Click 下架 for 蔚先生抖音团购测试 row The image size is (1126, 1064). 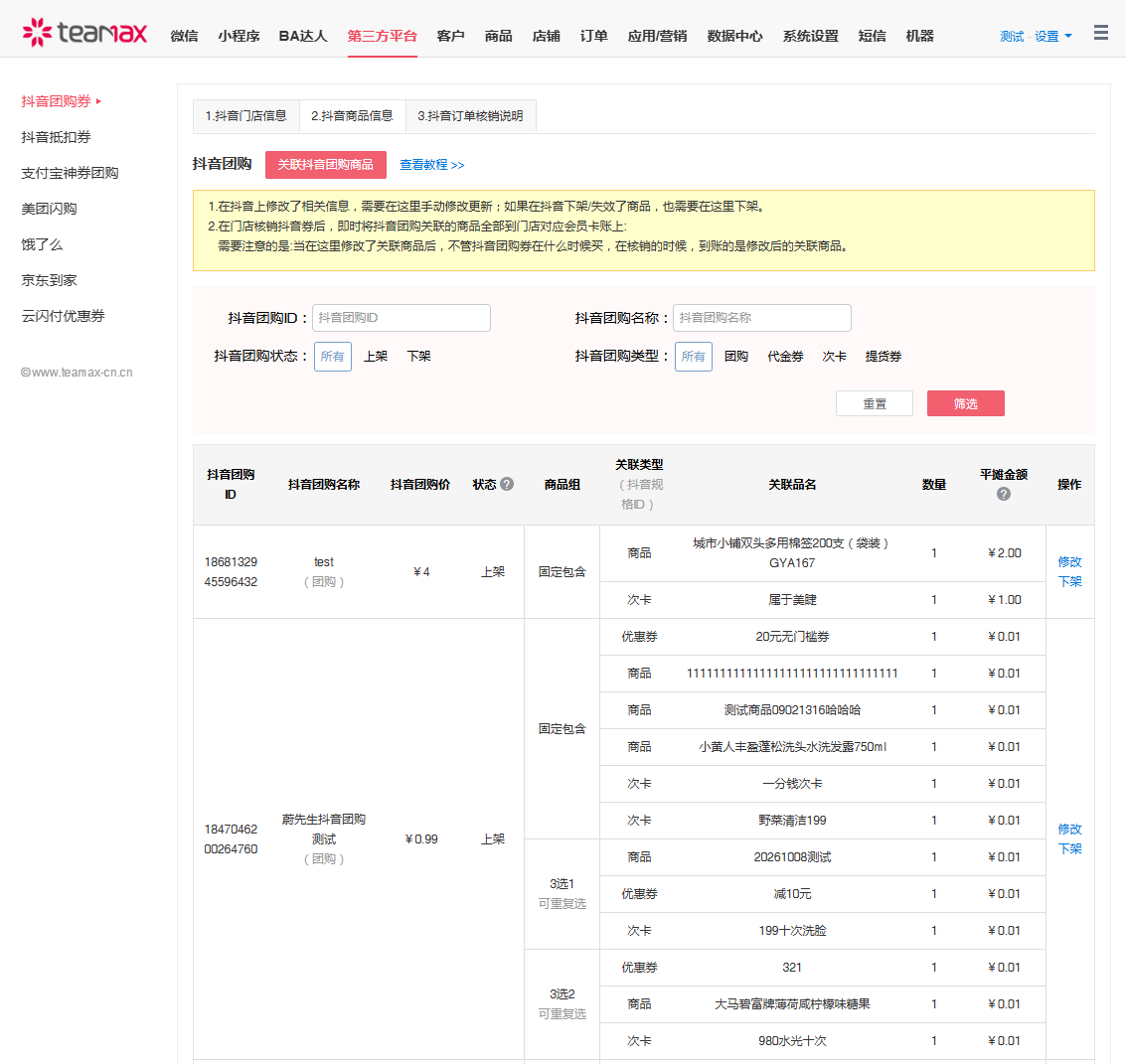[x=1070, y=848]
